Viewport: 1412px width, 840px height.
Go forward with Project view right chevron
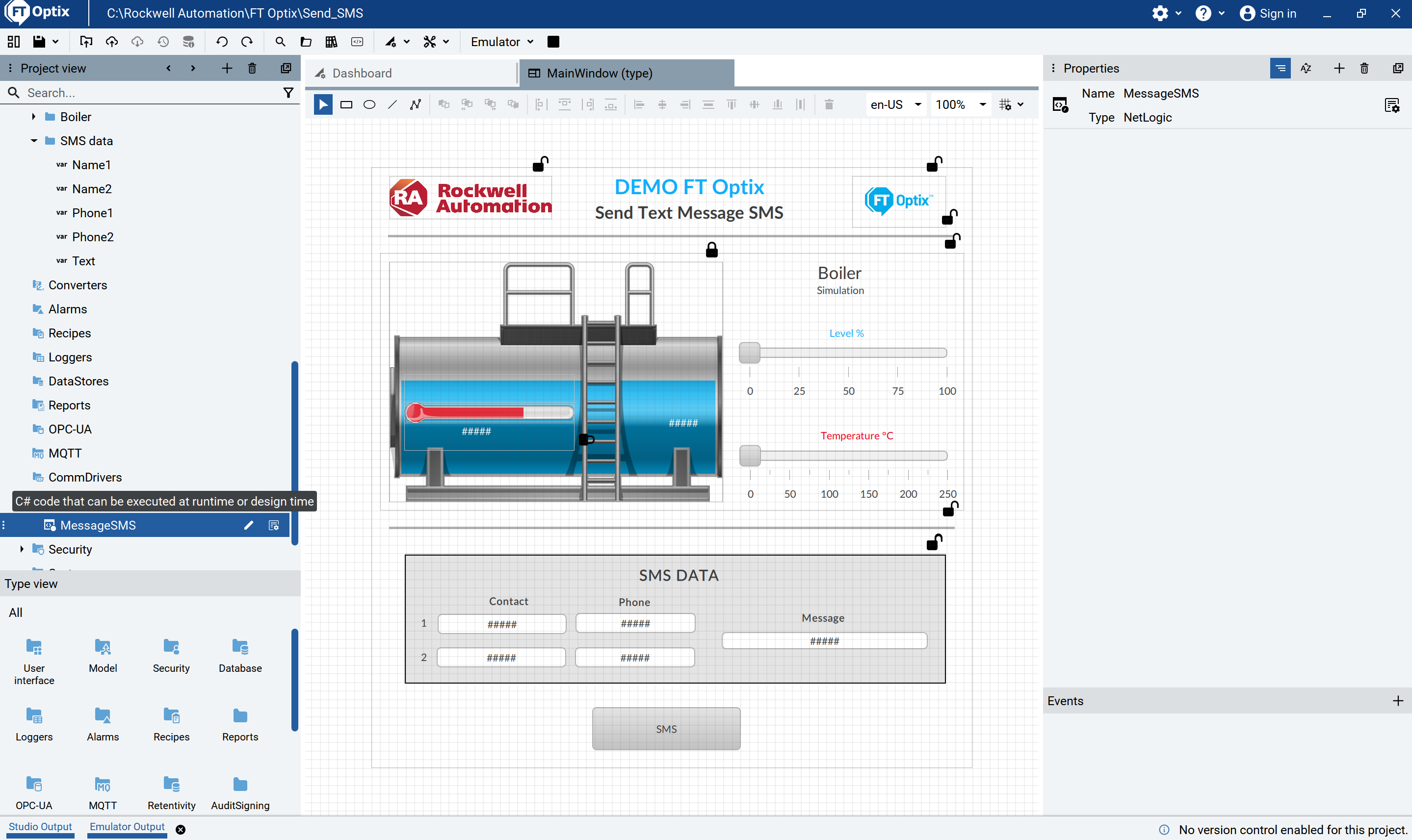pyautogui.click(x=193, y=68)
